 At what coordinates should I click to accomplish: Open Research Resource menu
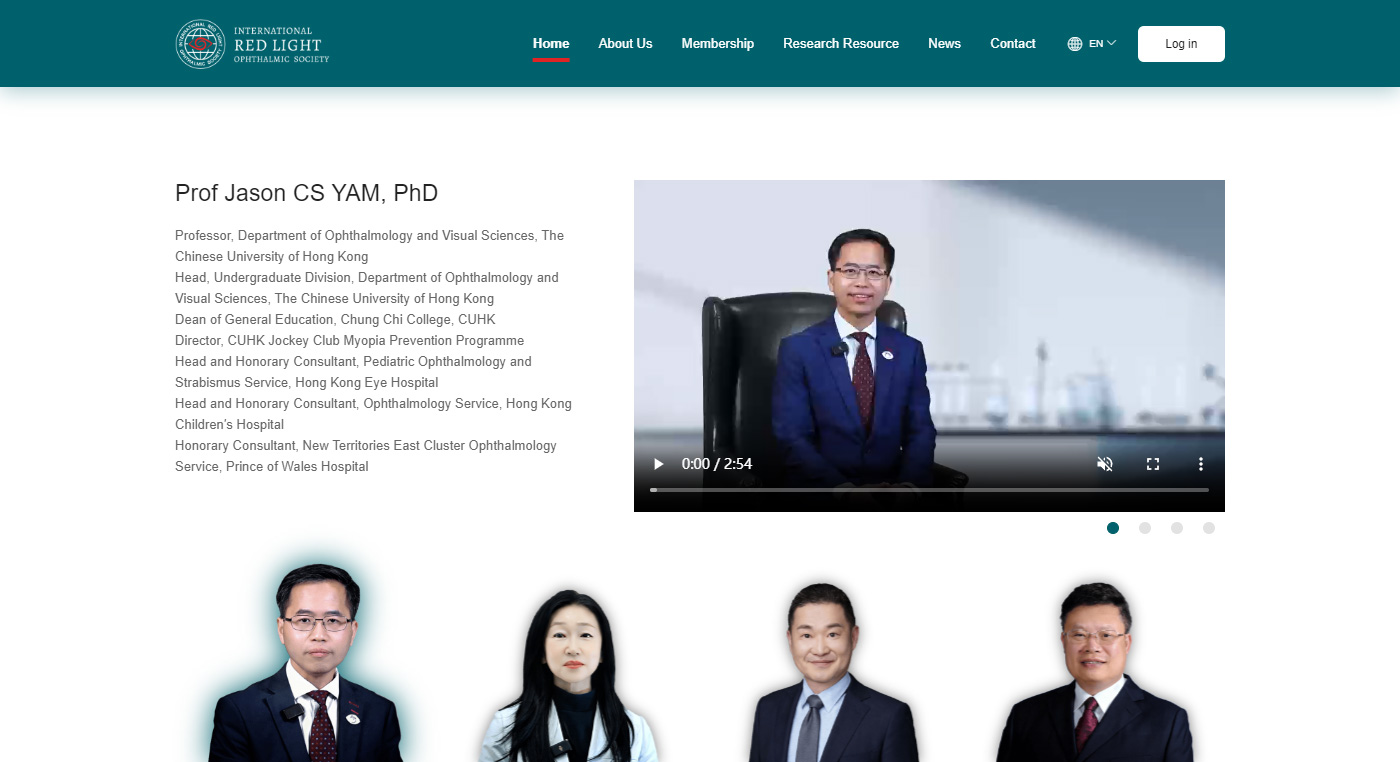[840, 43]
